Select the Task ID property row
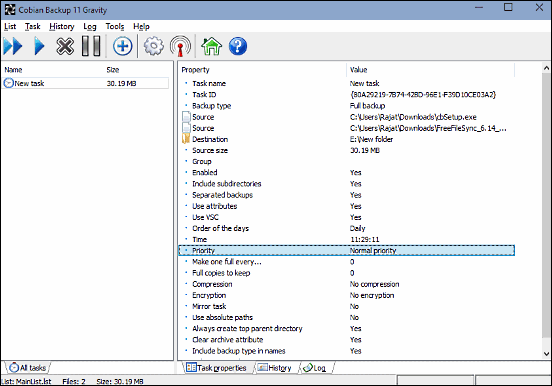 click(x=347, y=94)
